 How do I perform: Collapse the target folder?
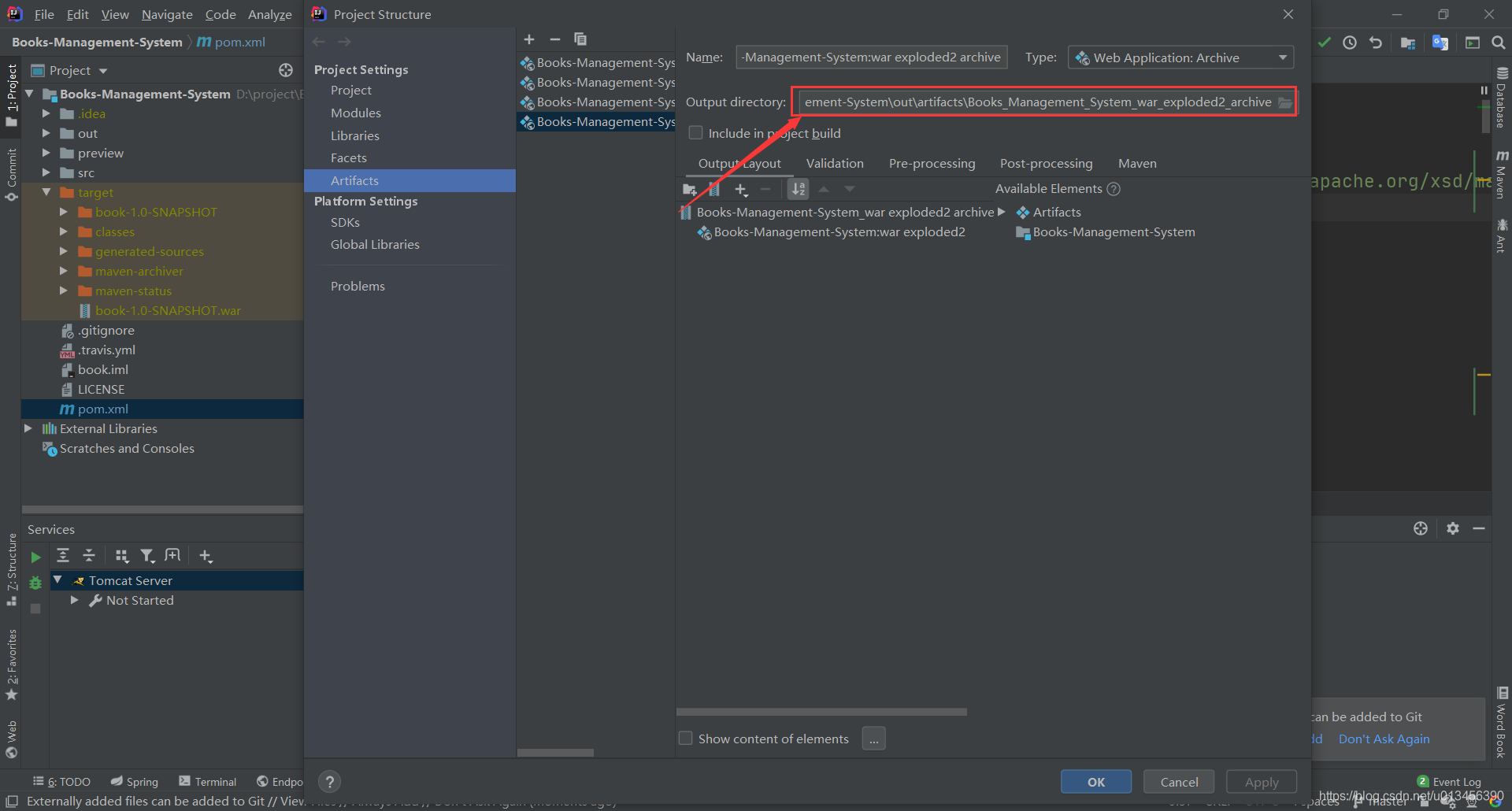click(46, 192)
